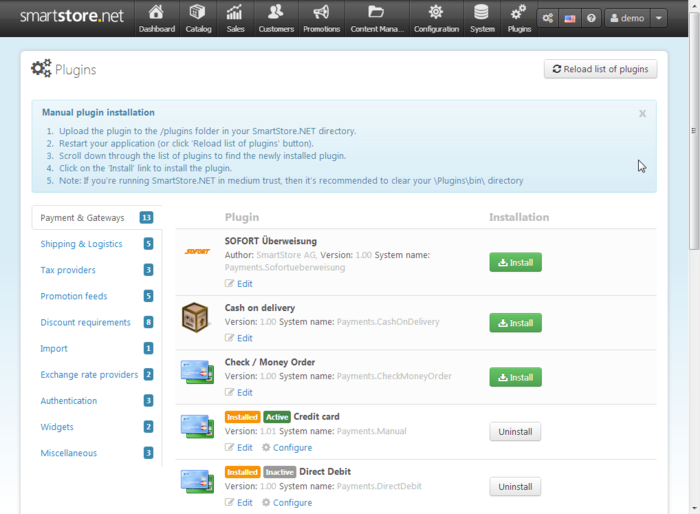Click the Direct Debit plugin card icon

[197, 481]
